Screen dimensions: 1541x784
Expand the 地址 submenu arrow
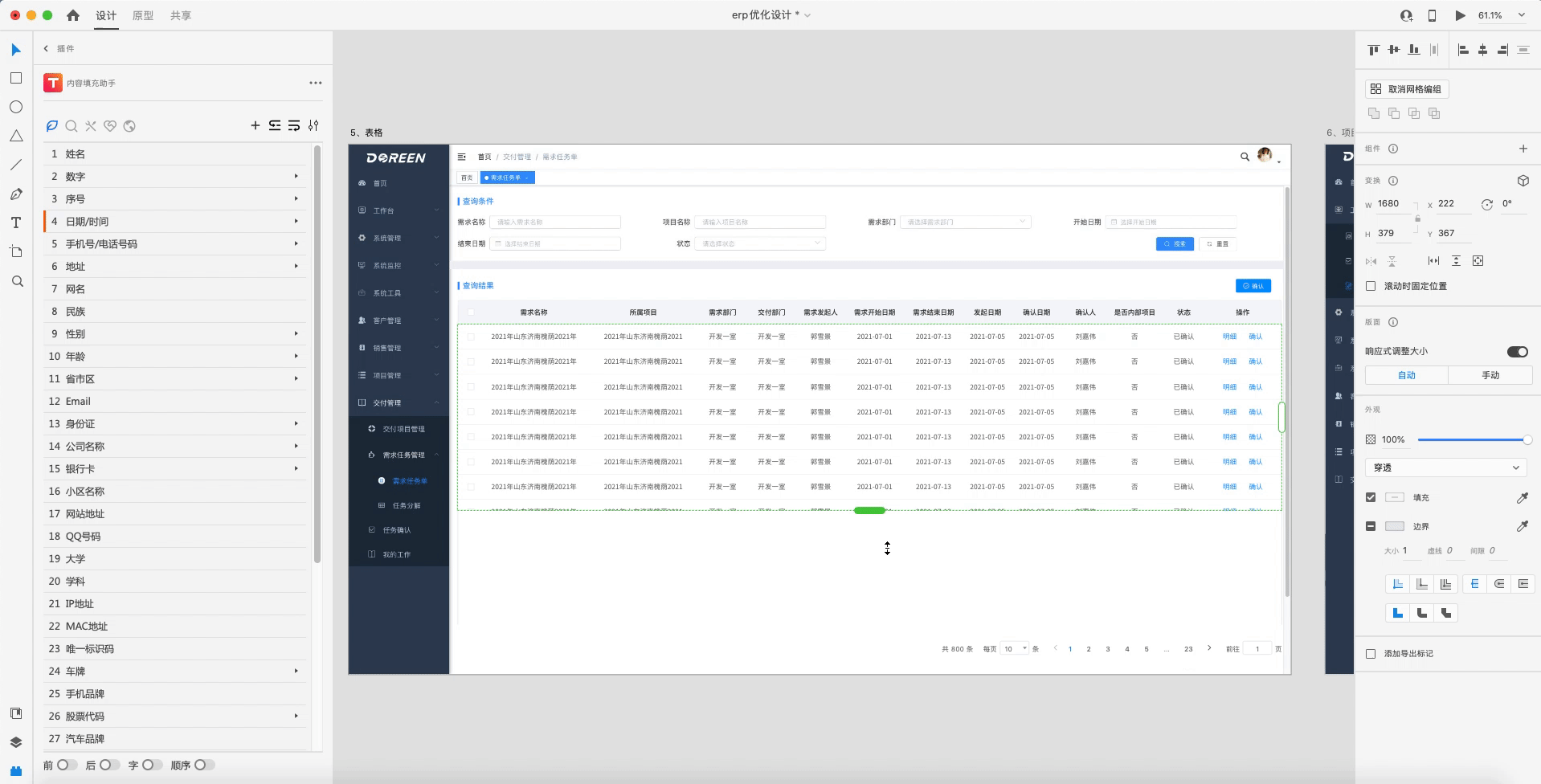point(296,266)
